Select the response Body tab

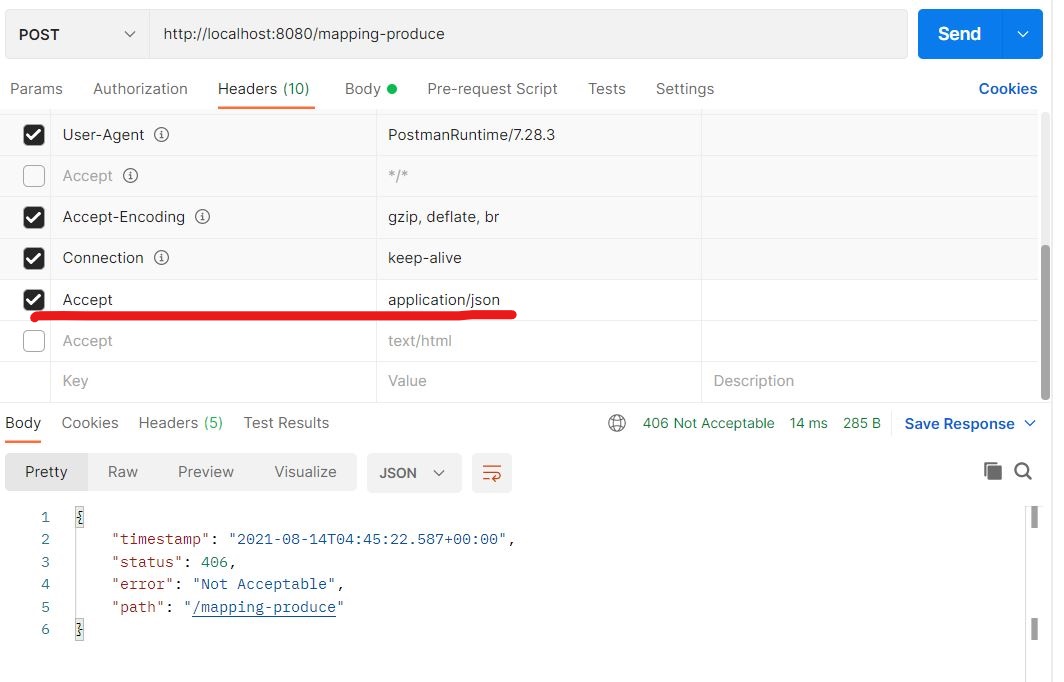(x=23, y=423)
